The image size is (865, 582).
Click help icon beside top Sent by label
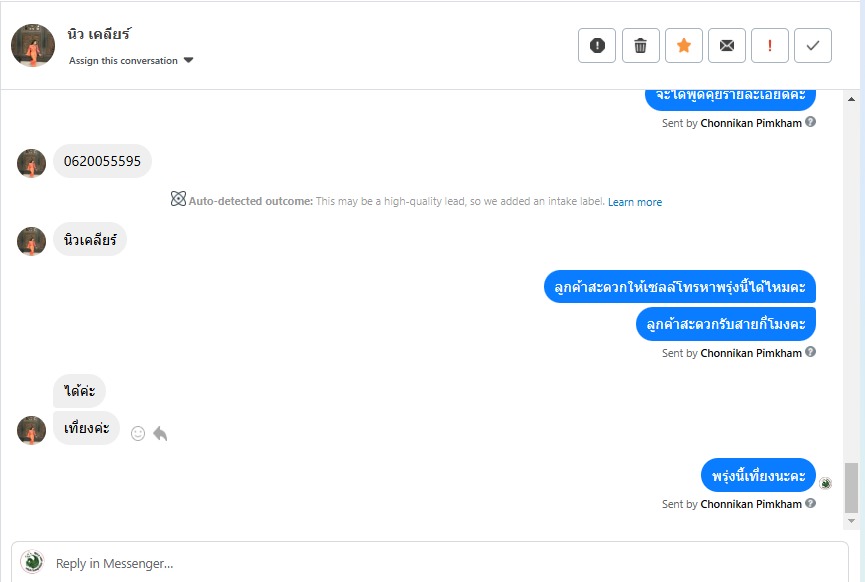[x=810, y=122]
